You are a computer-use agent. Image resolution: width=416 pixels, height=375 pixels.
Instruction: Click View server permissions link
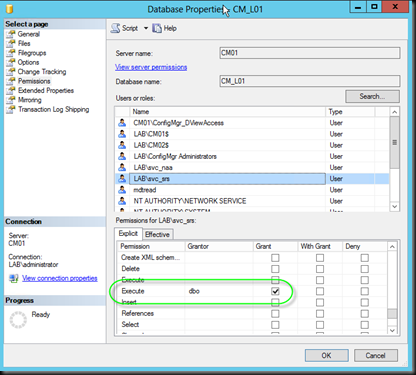click(151, 67)
